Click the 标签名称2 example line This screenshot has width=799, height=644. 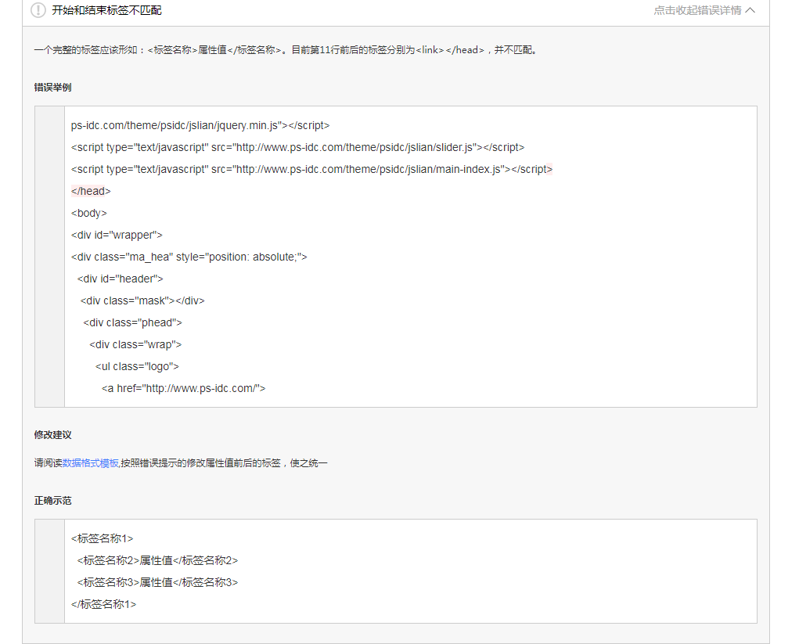pos(157,560)
